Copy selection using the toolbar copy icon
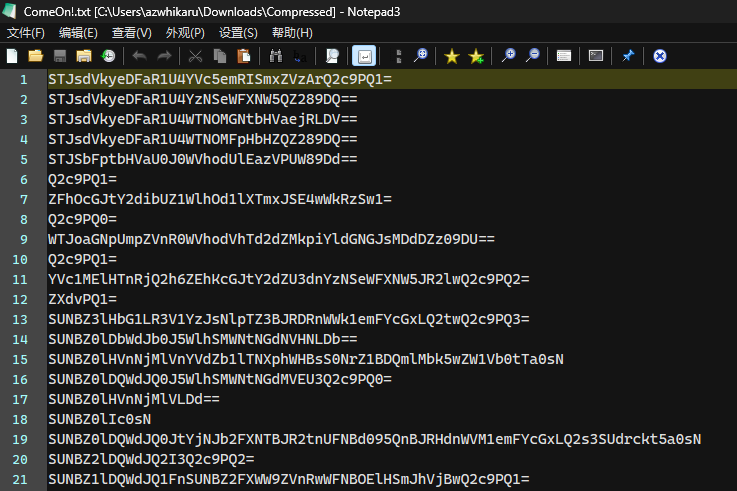This screenshot has height=491, width=737. coord(220,56)
